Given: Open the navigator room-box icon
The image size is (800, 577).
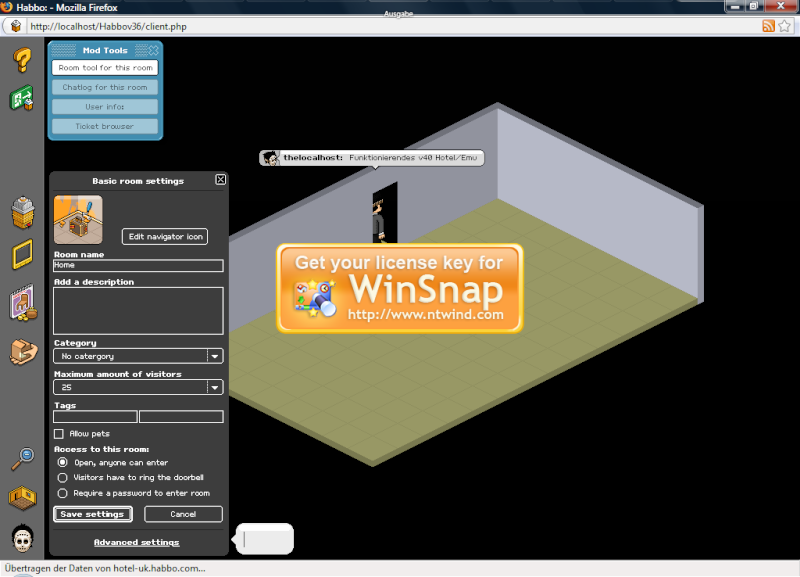Looking at the screenshot, I should [22, 497].
